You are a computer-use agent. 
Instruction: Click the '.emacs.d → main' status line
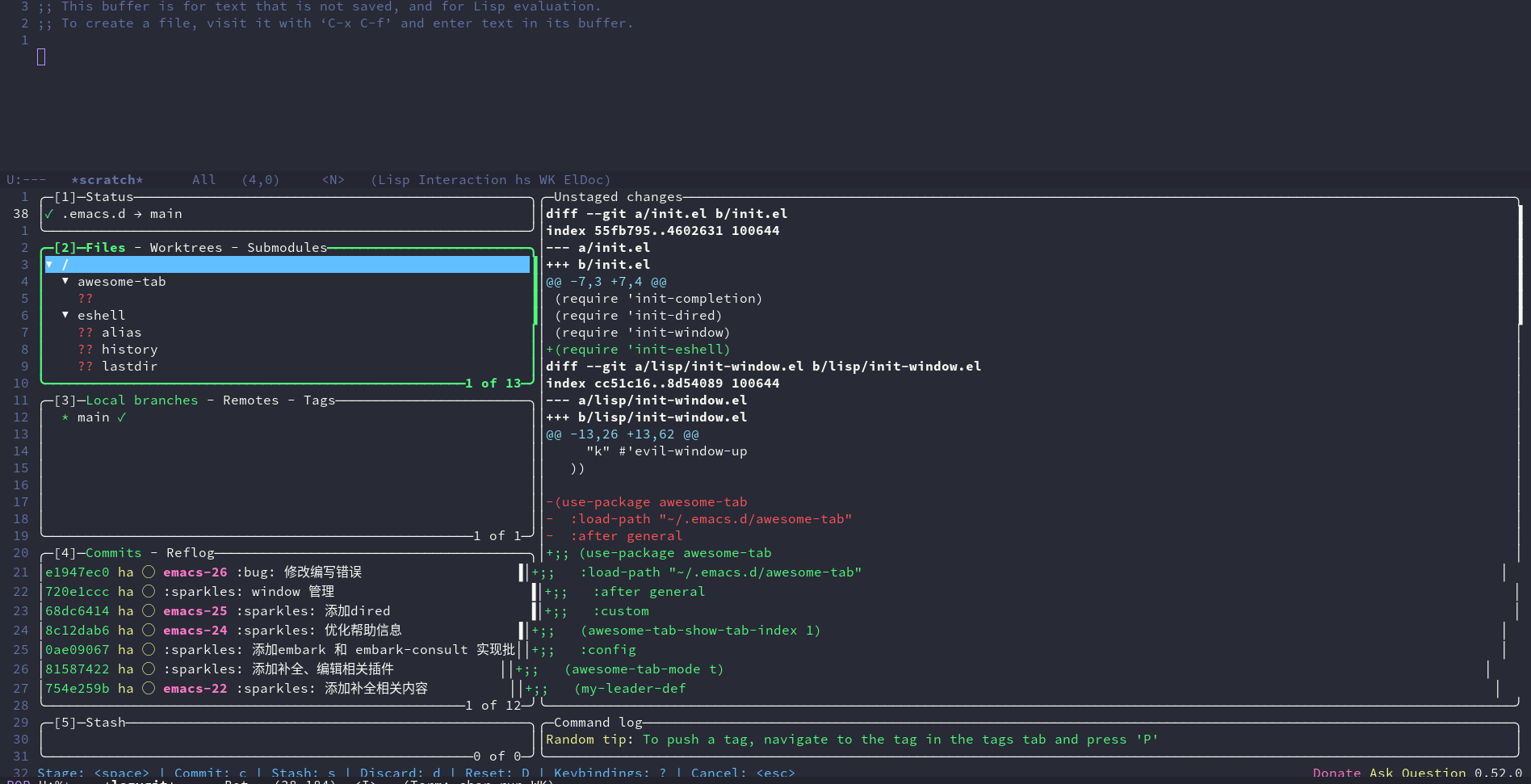121,213
